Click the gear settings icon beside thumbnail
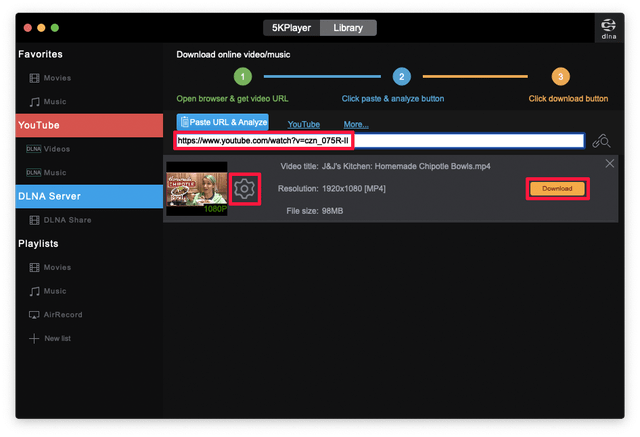The height and width of the screenshot is (437, 640). click(x=244, y=189)
